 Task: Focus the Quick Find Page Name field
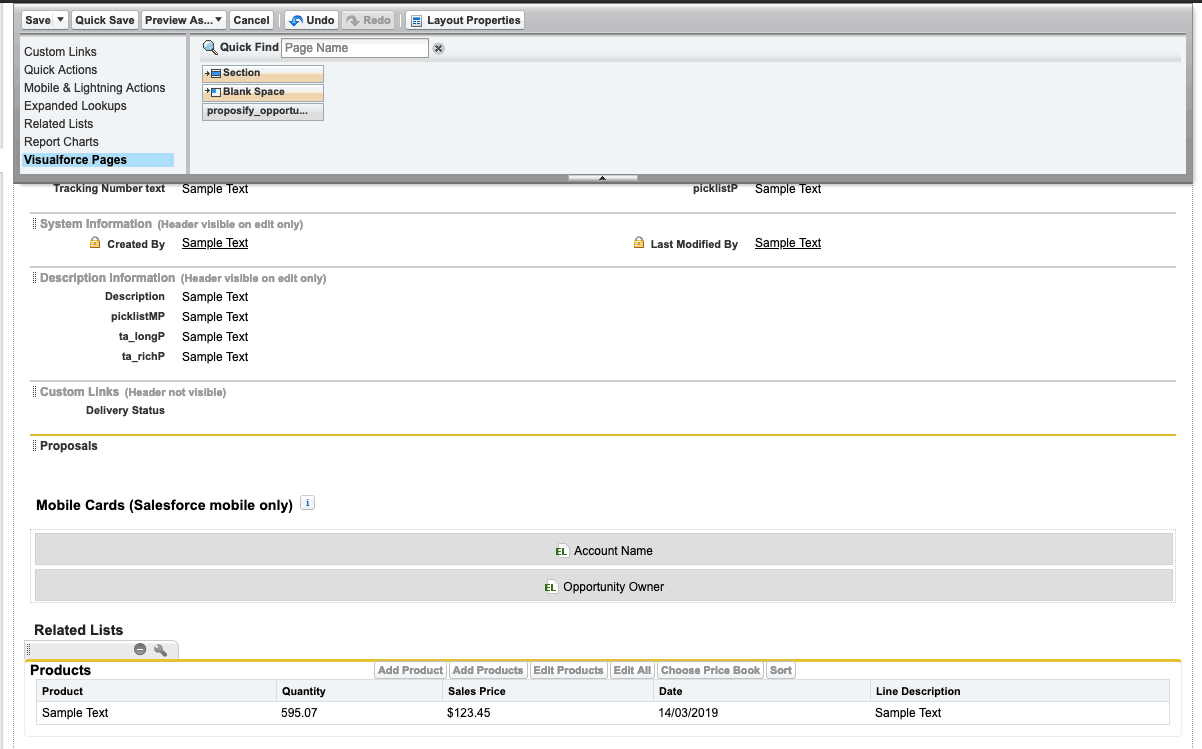[355, 48]
